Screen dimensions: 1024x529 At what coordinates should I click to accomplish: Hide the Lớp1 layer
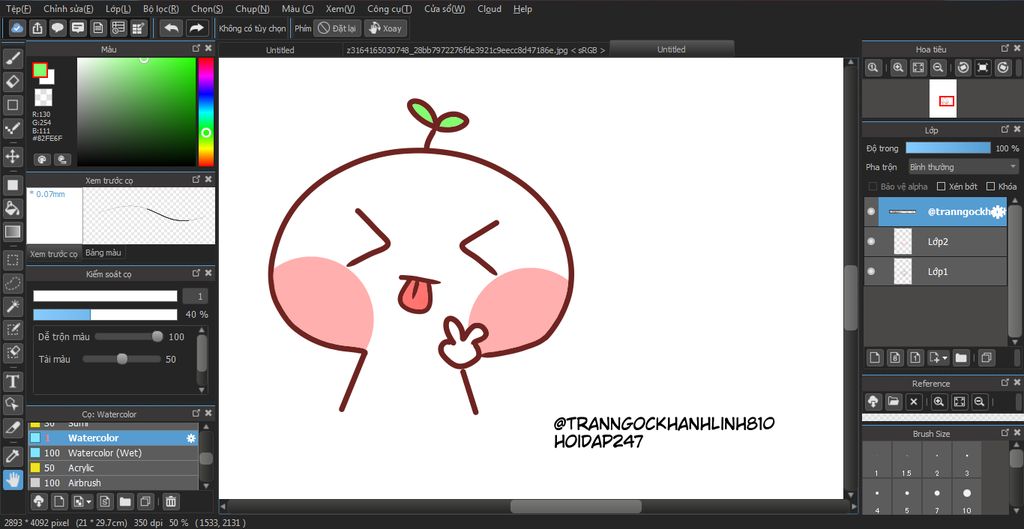click(871, 271)
